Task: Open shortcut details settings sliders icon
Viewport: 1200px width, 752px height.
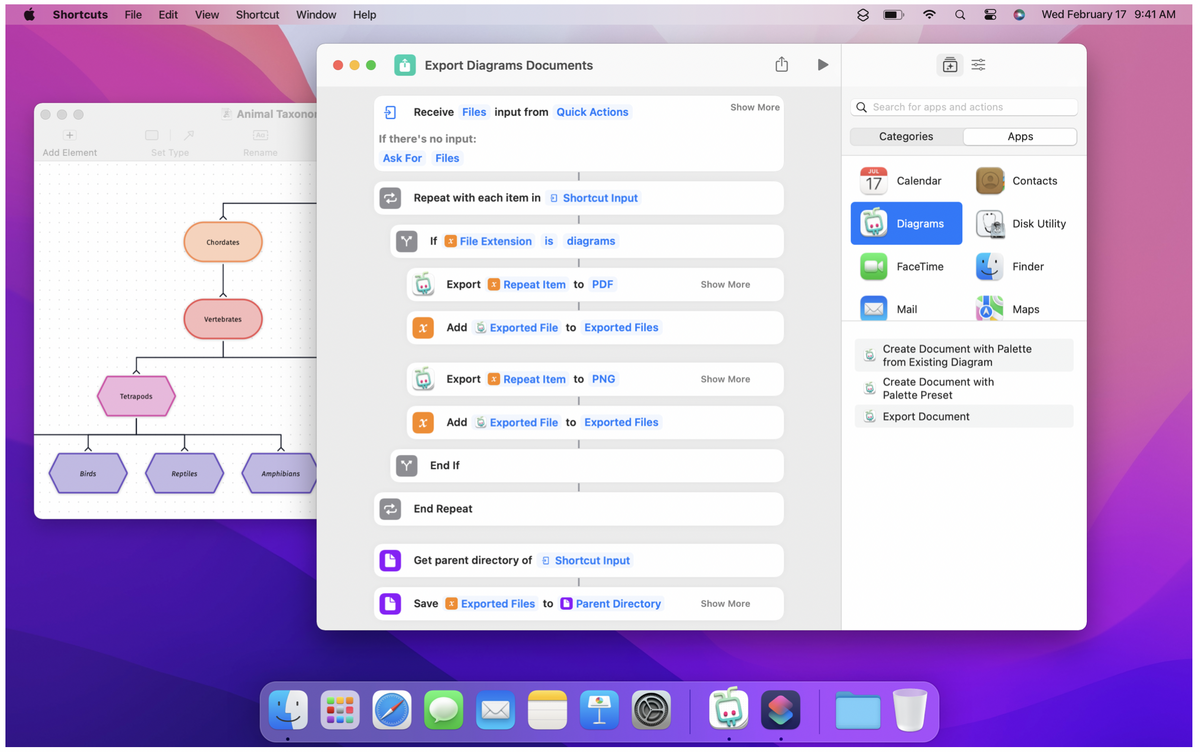Action: [x=978, y=65]
